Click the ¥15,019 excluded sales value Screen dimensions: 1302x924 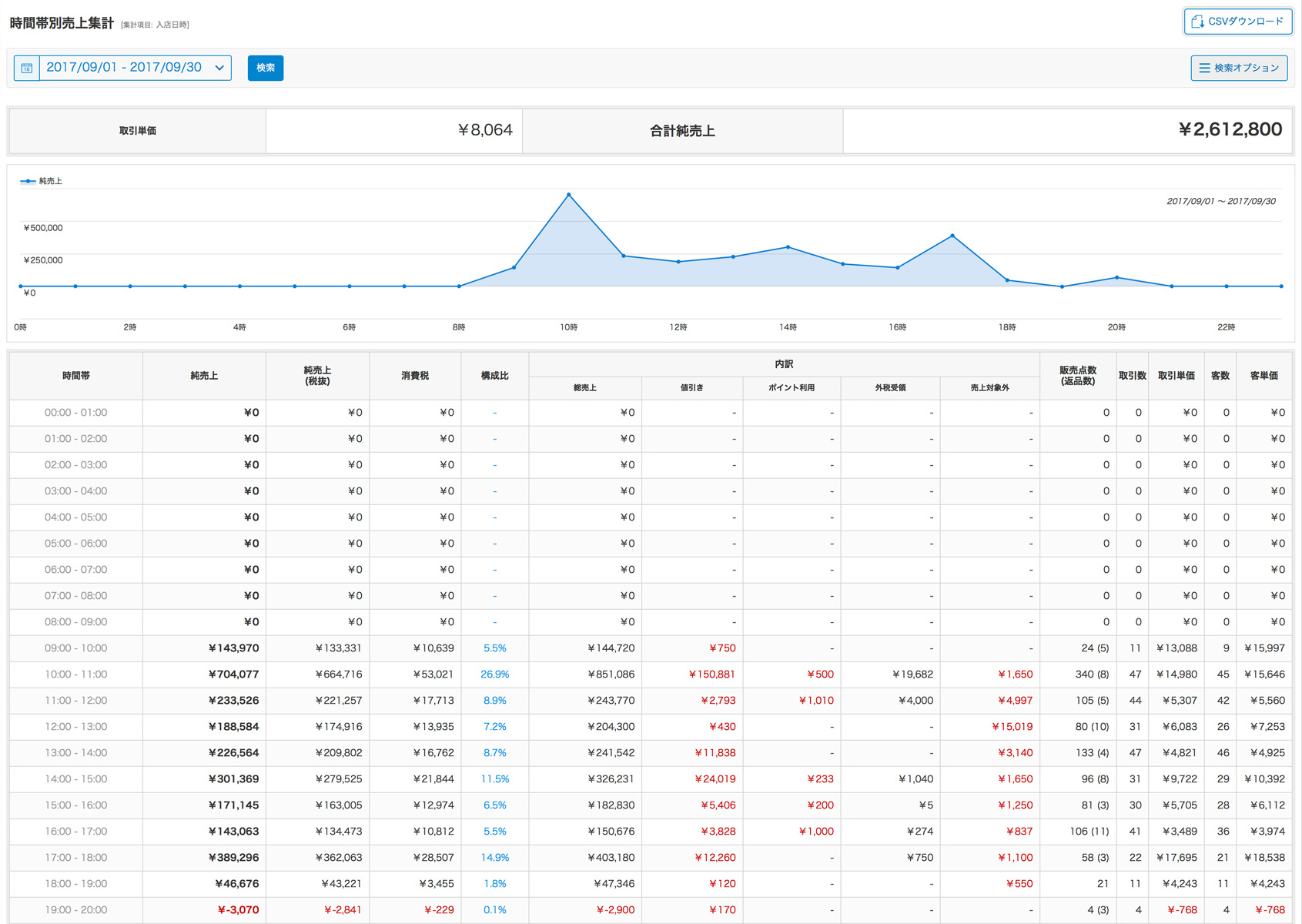[1012, 727]
